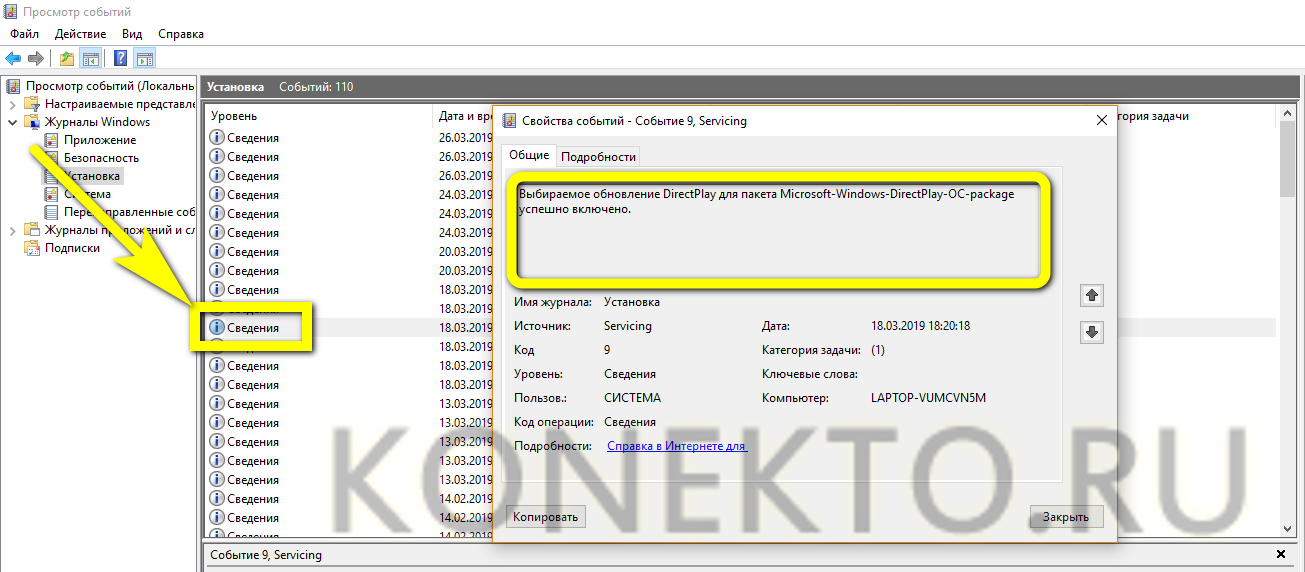Switch to the Подробности tab
Image resolution: width=1305 pixels, height=572 pixels.
coord(598,156)
